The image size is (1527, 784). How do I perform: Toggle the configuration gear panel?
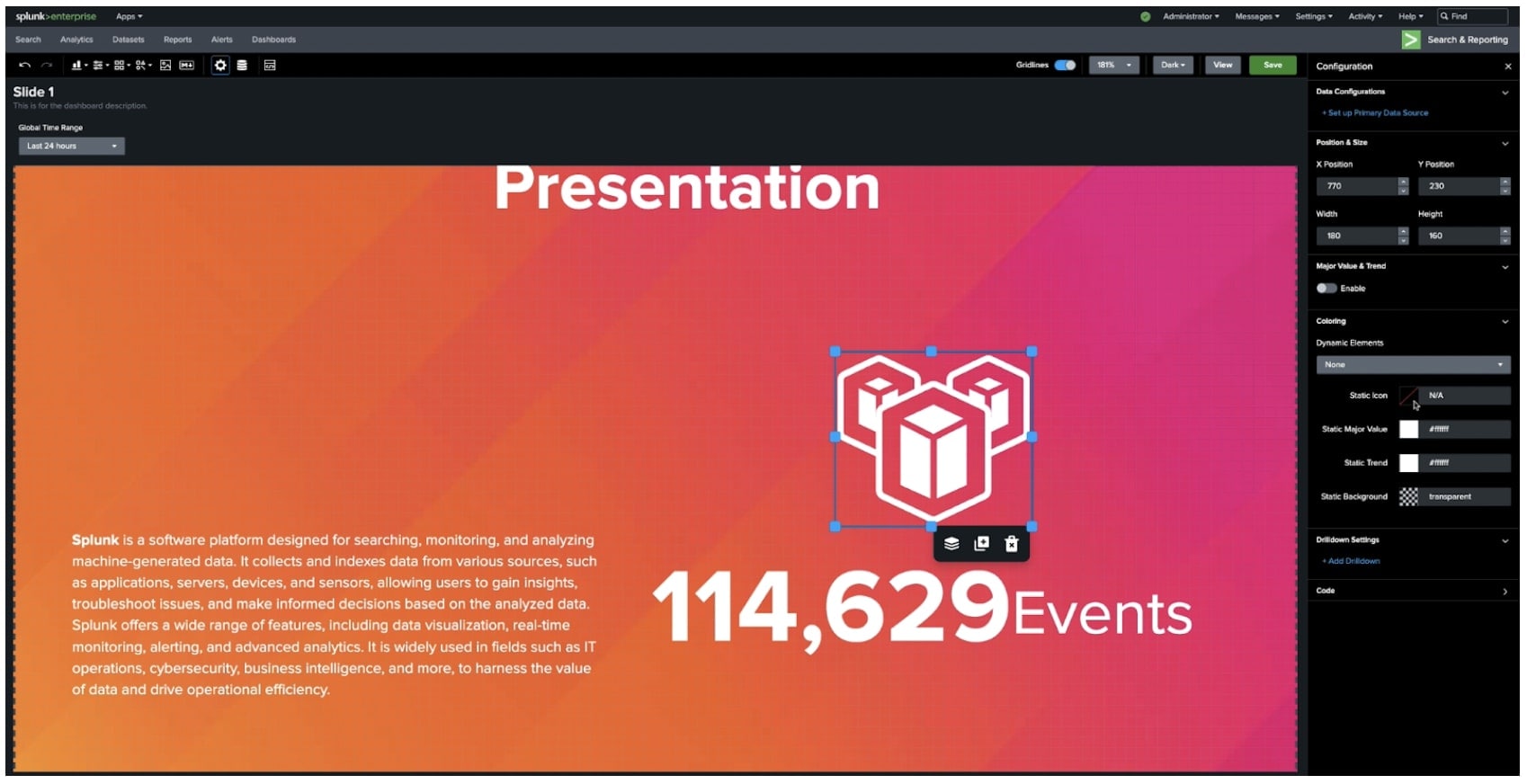220,65
